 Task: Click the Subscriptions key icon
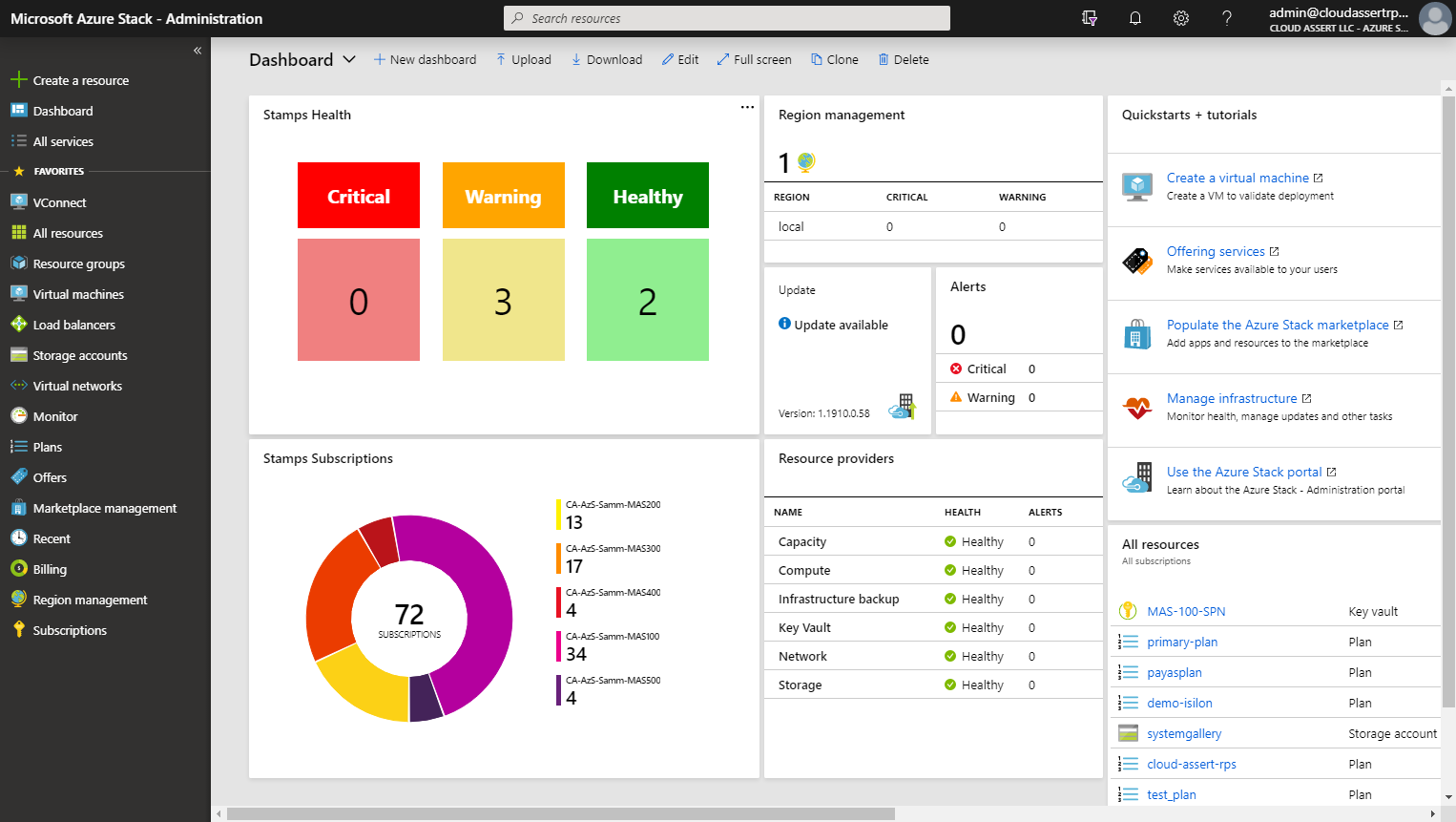pos(21,630)
